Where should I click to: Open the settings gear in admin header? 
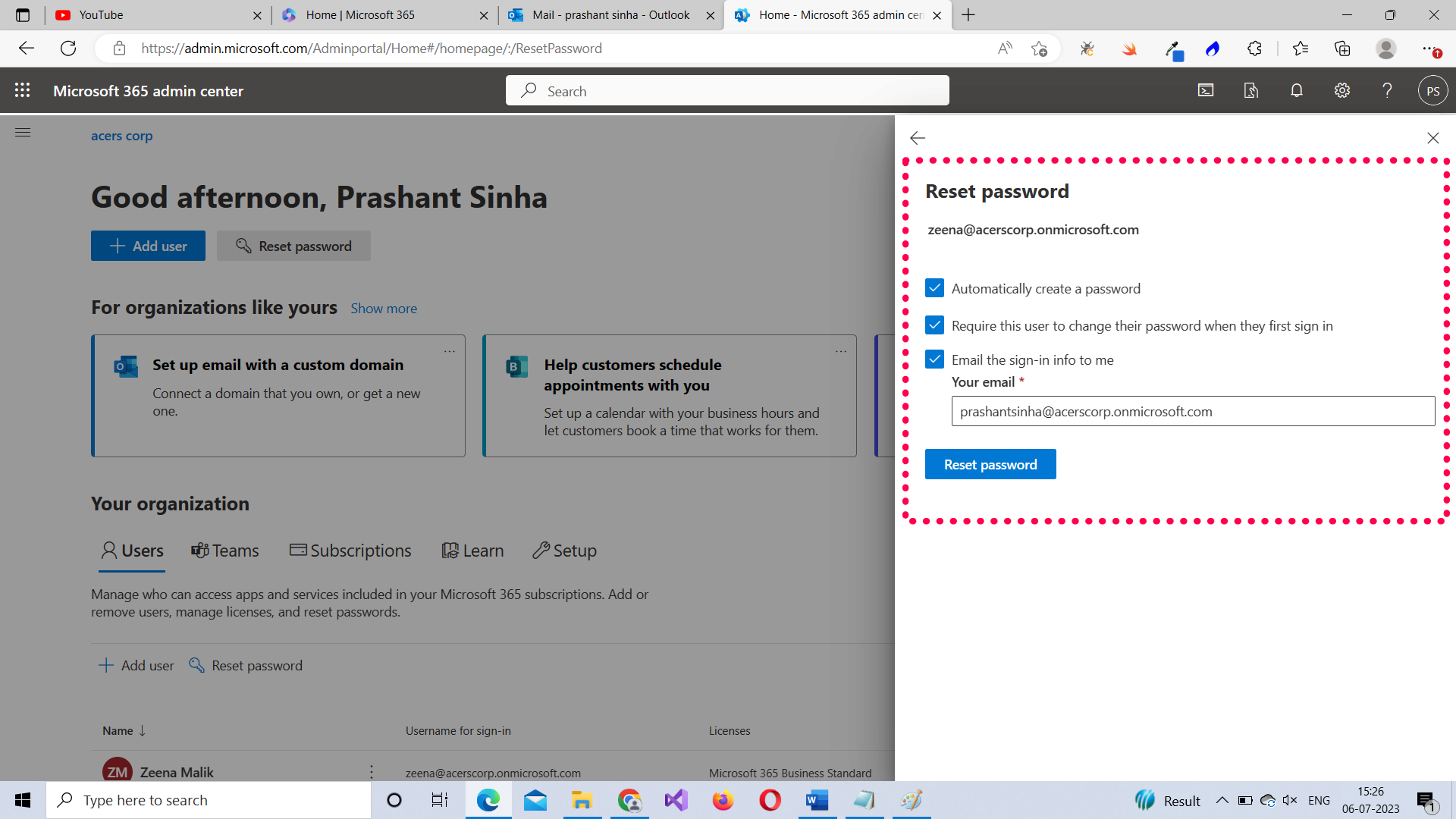1342,90
